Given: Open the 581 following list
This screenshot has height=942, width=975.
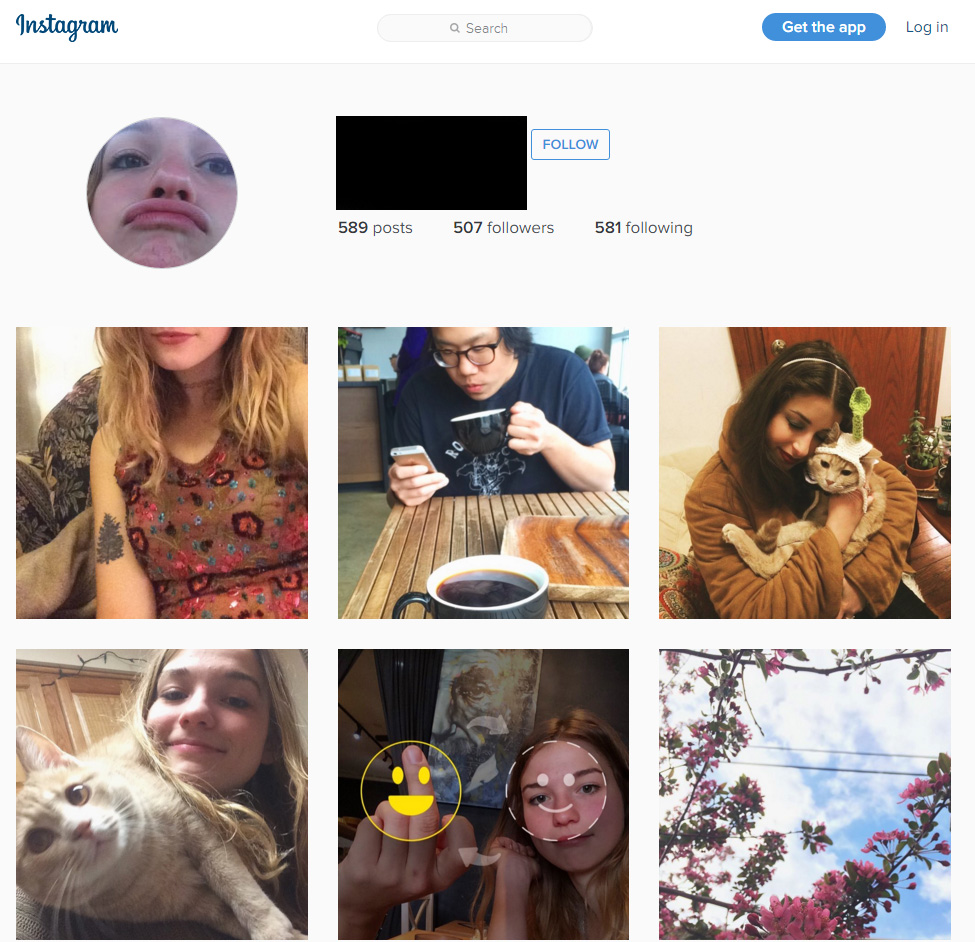Looking at the screenshot, I should [x=644, y=228].
